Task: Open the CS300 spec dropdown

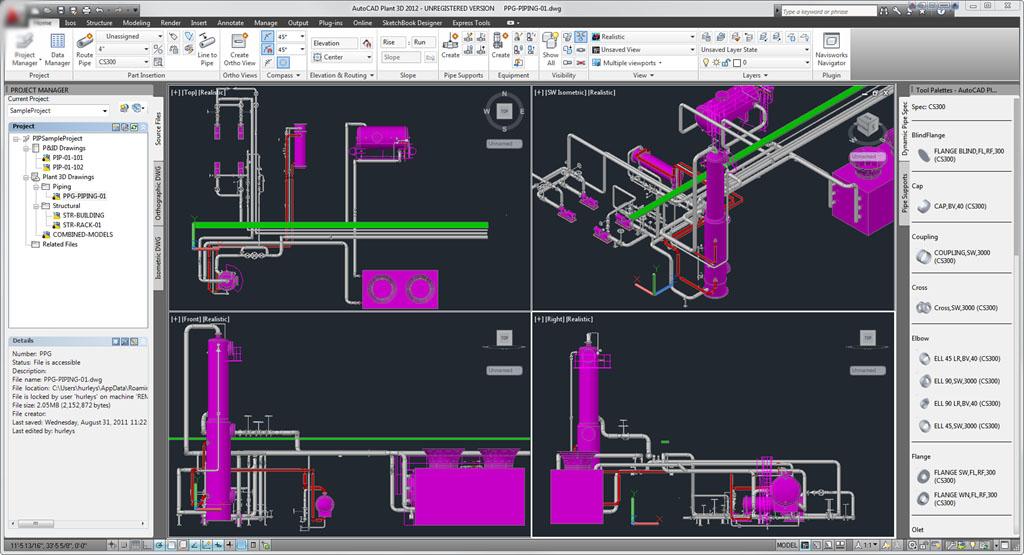Action: (123, 62)
